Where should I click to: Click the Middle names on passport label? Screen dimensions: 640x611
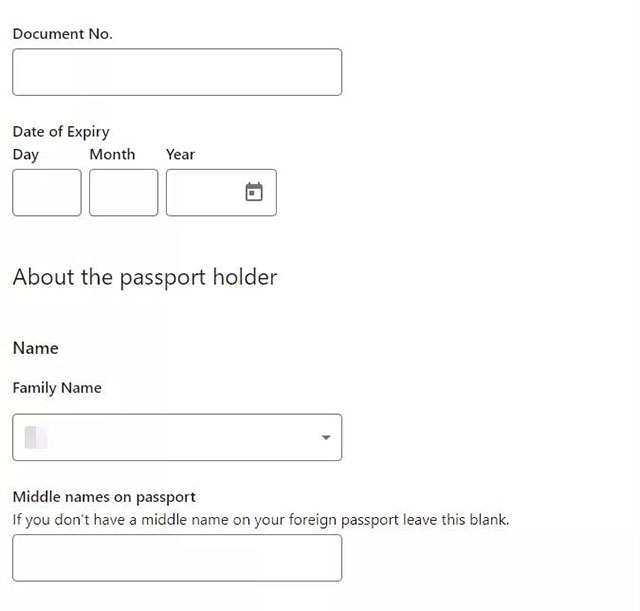point(104,497)
